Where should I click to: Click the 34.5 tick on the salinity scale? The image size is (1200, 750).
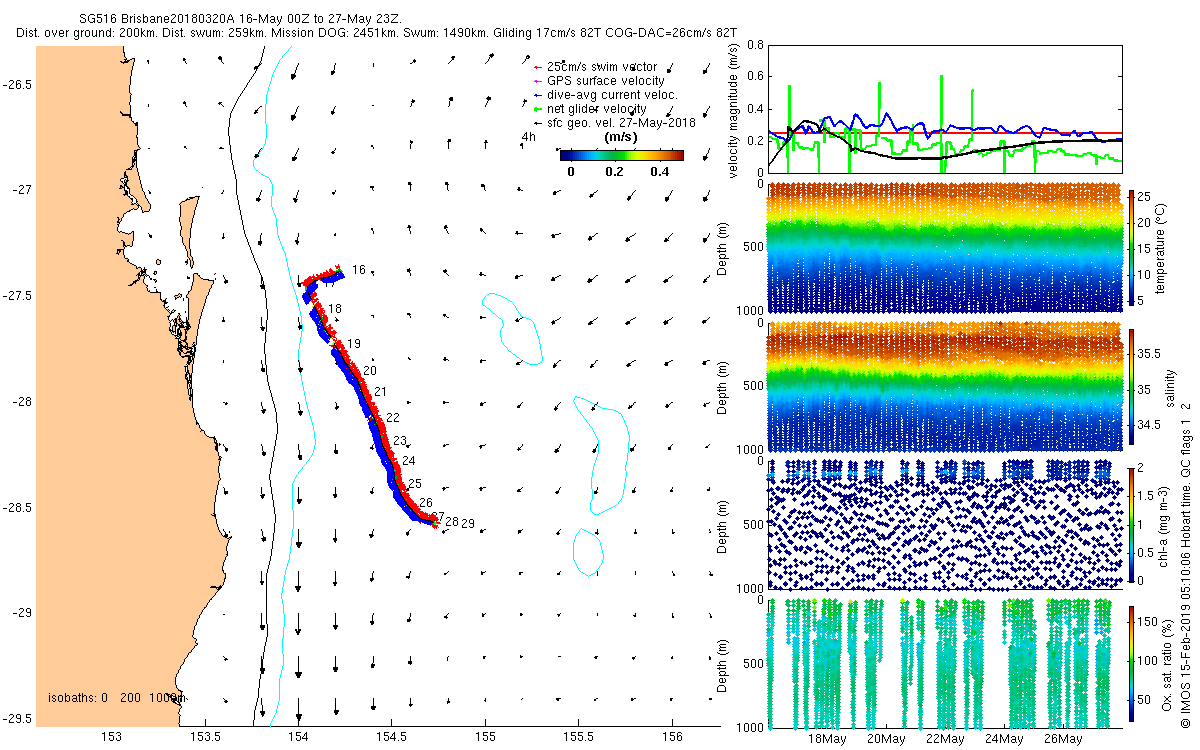[1150, 425]
